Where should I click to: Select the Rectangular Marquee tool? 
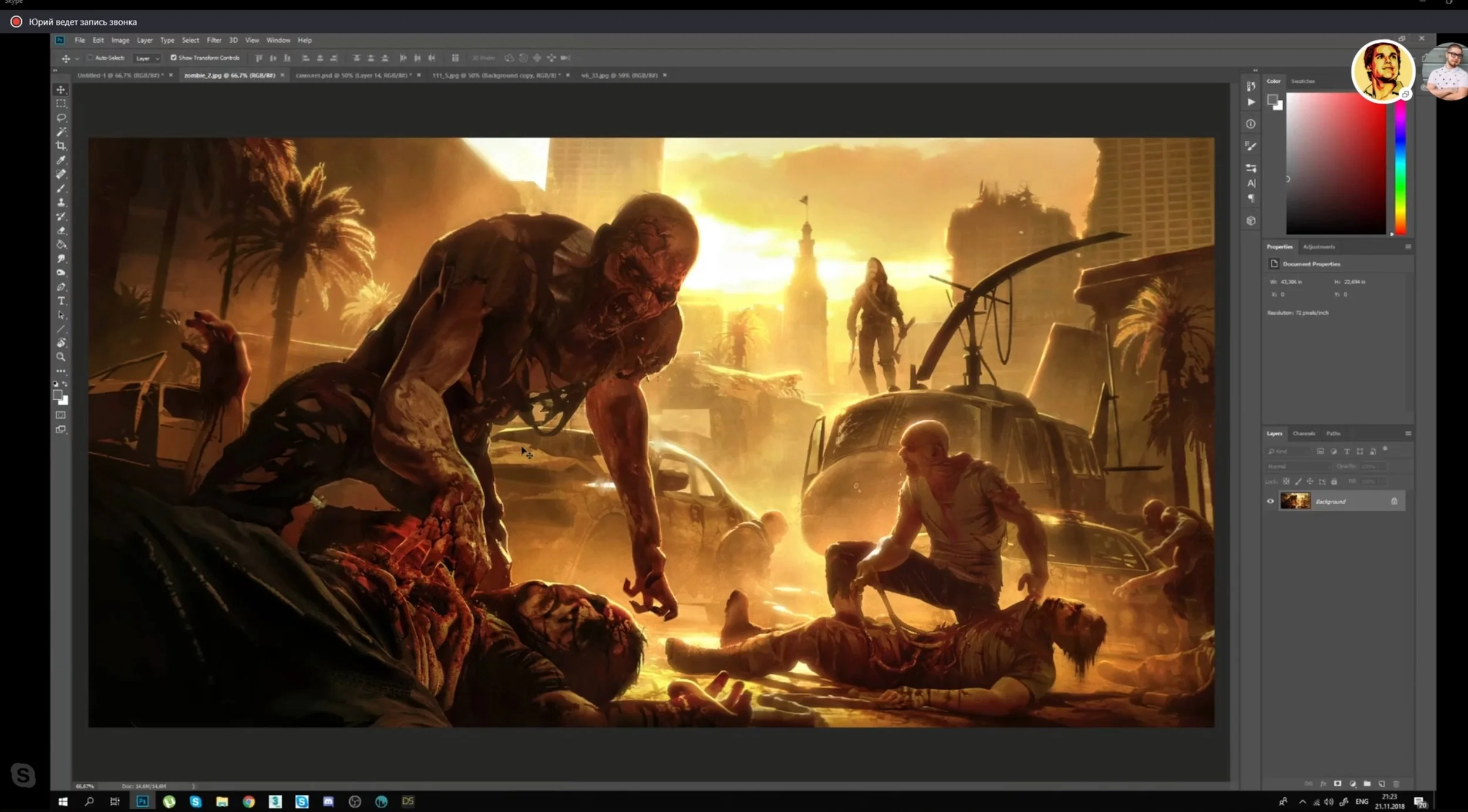click(x=61, y=103)
